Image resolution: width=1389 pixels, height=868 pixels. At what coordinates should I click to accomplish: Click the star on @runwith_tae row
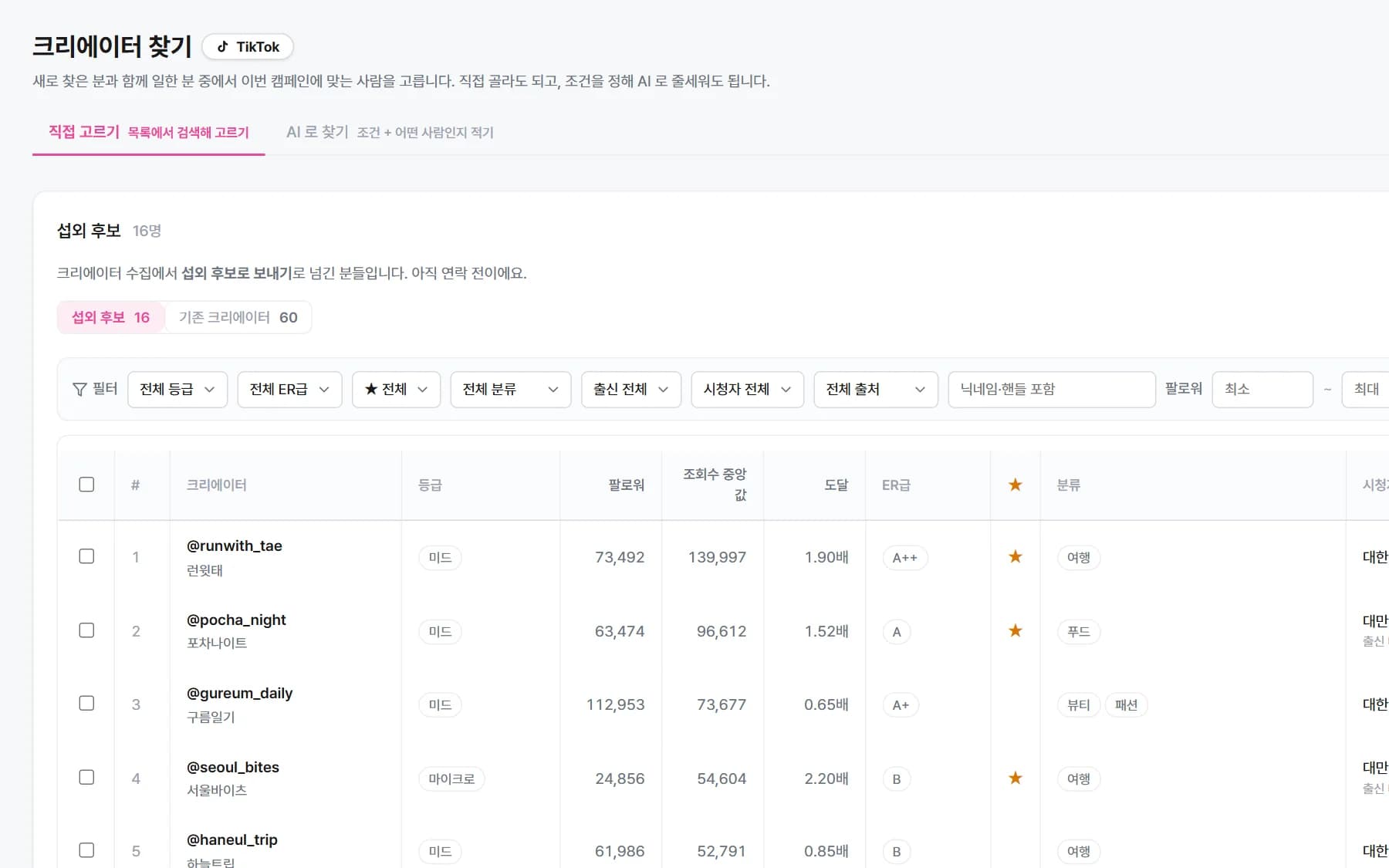(1016, 556)
